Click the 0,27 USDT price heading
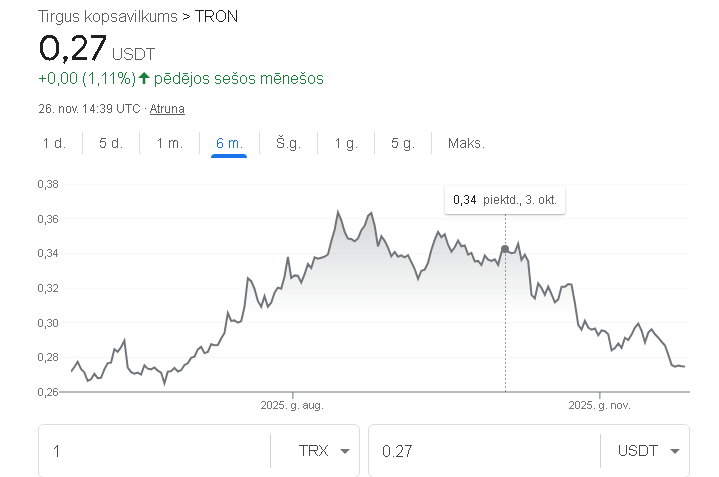The width and height of the screenshot is (719, 477). click(97, 48)
